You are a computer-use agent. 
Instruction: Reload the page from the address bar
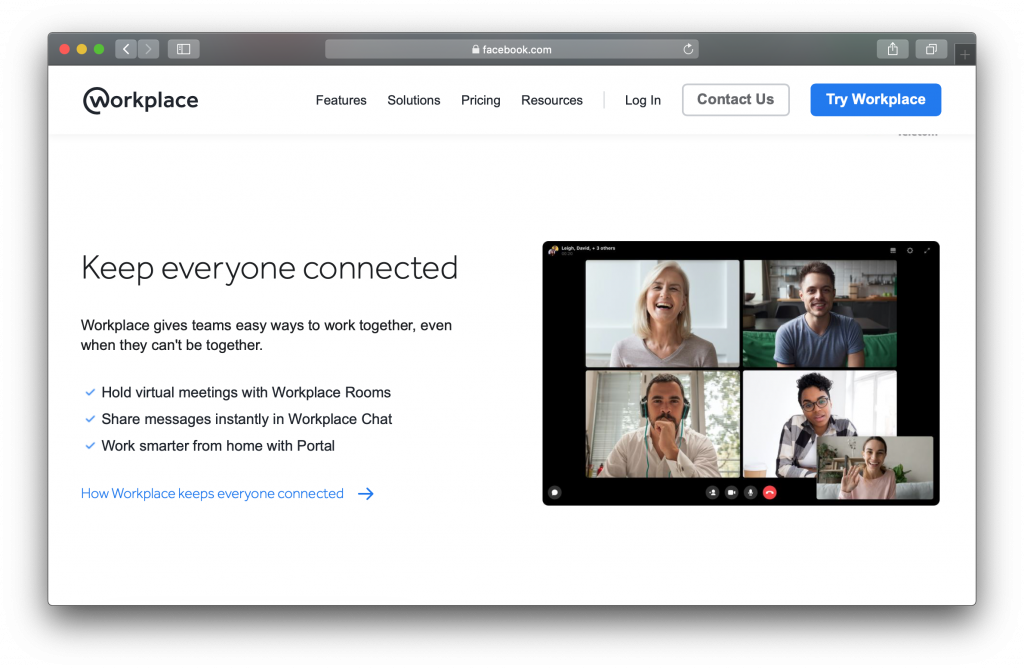tap(688, 49)
